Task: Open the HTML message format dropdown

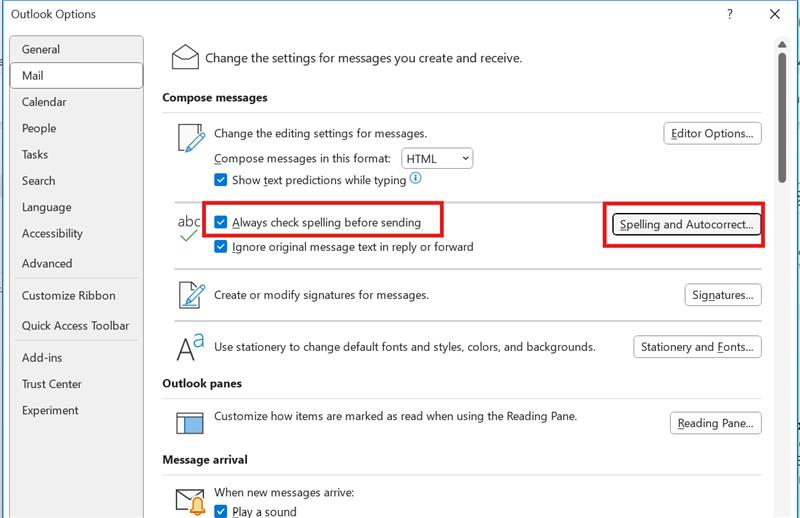Action: pos(437,159)
